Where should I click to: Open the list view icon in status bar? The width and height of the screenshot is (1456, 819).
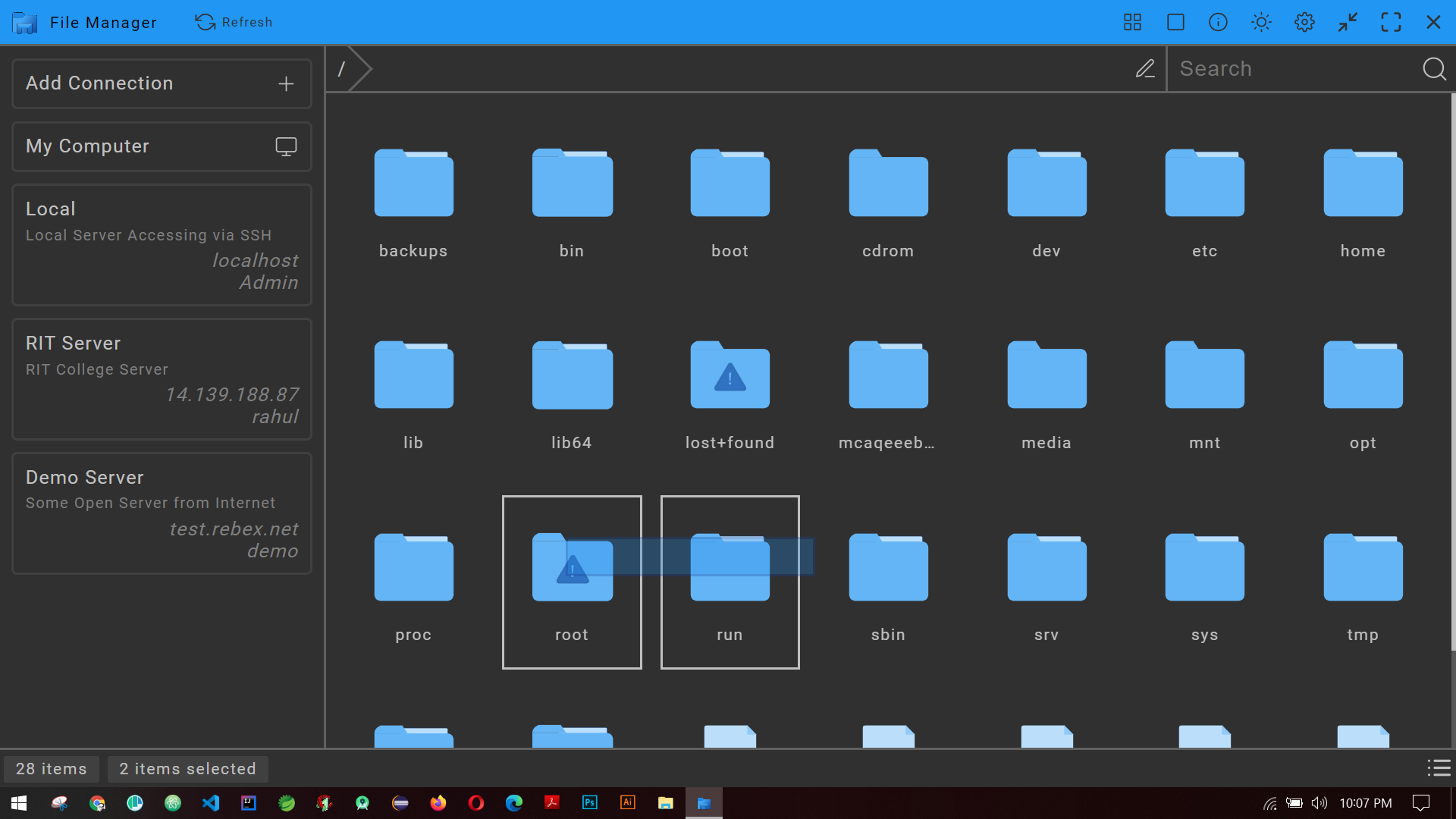1439,768
